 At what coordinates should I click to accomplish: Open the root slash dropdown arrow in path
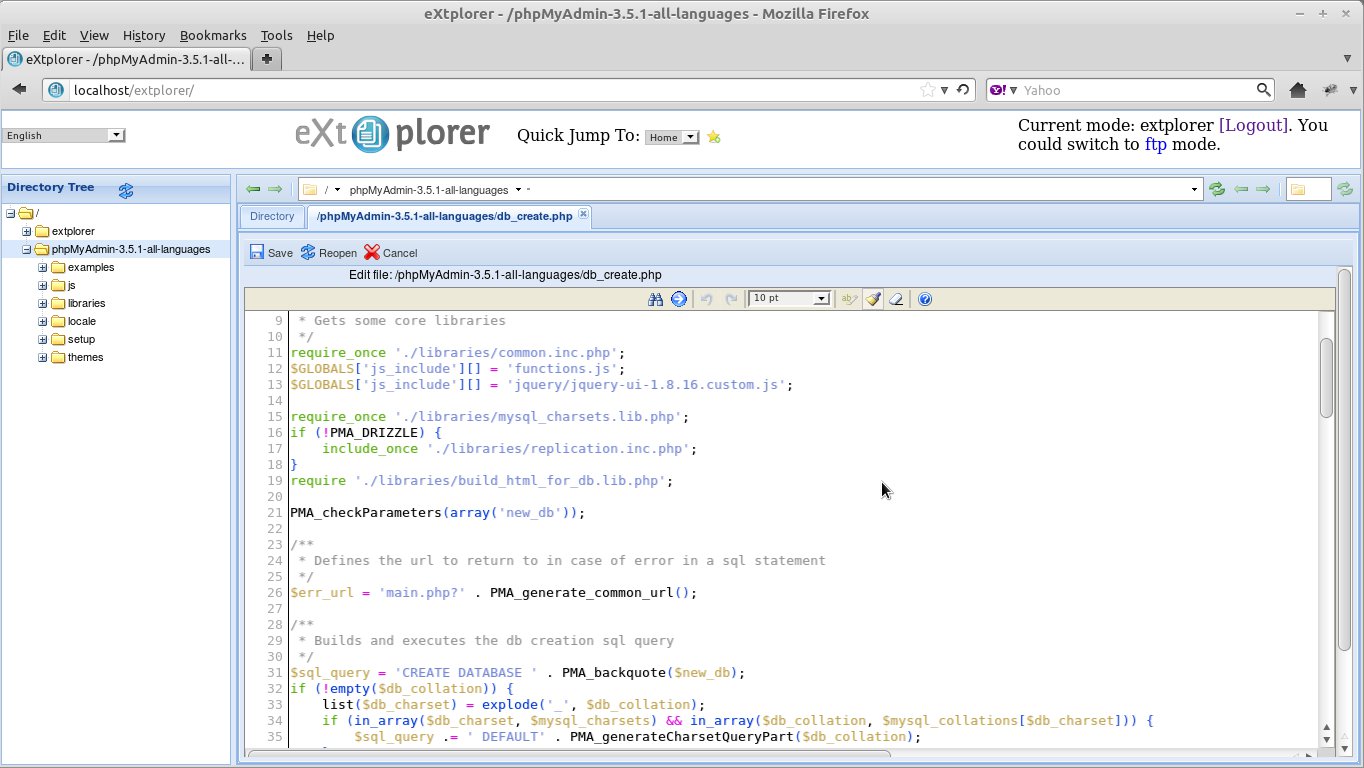point(338,190)
